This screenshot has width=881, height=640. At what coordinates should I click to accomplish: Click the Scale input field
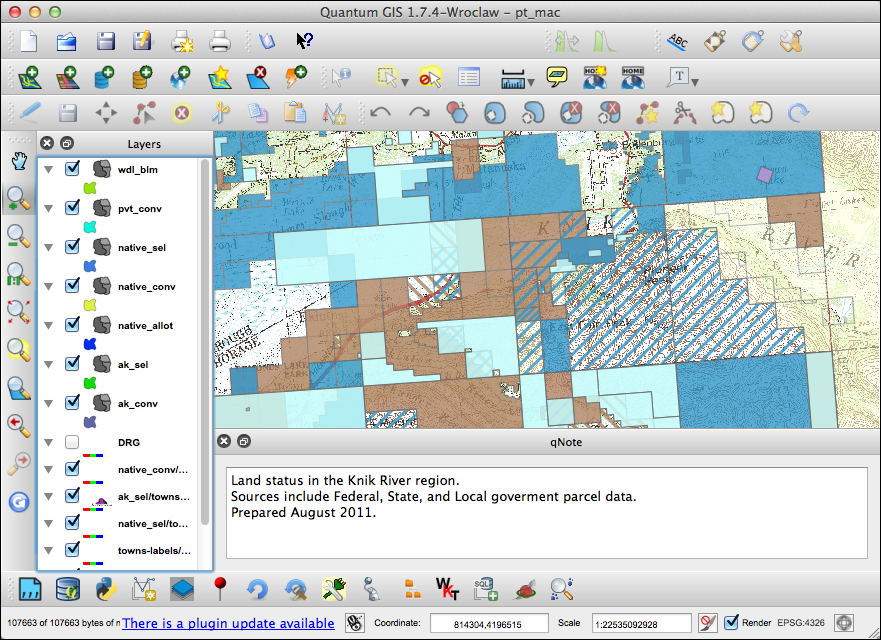(642, 624)
